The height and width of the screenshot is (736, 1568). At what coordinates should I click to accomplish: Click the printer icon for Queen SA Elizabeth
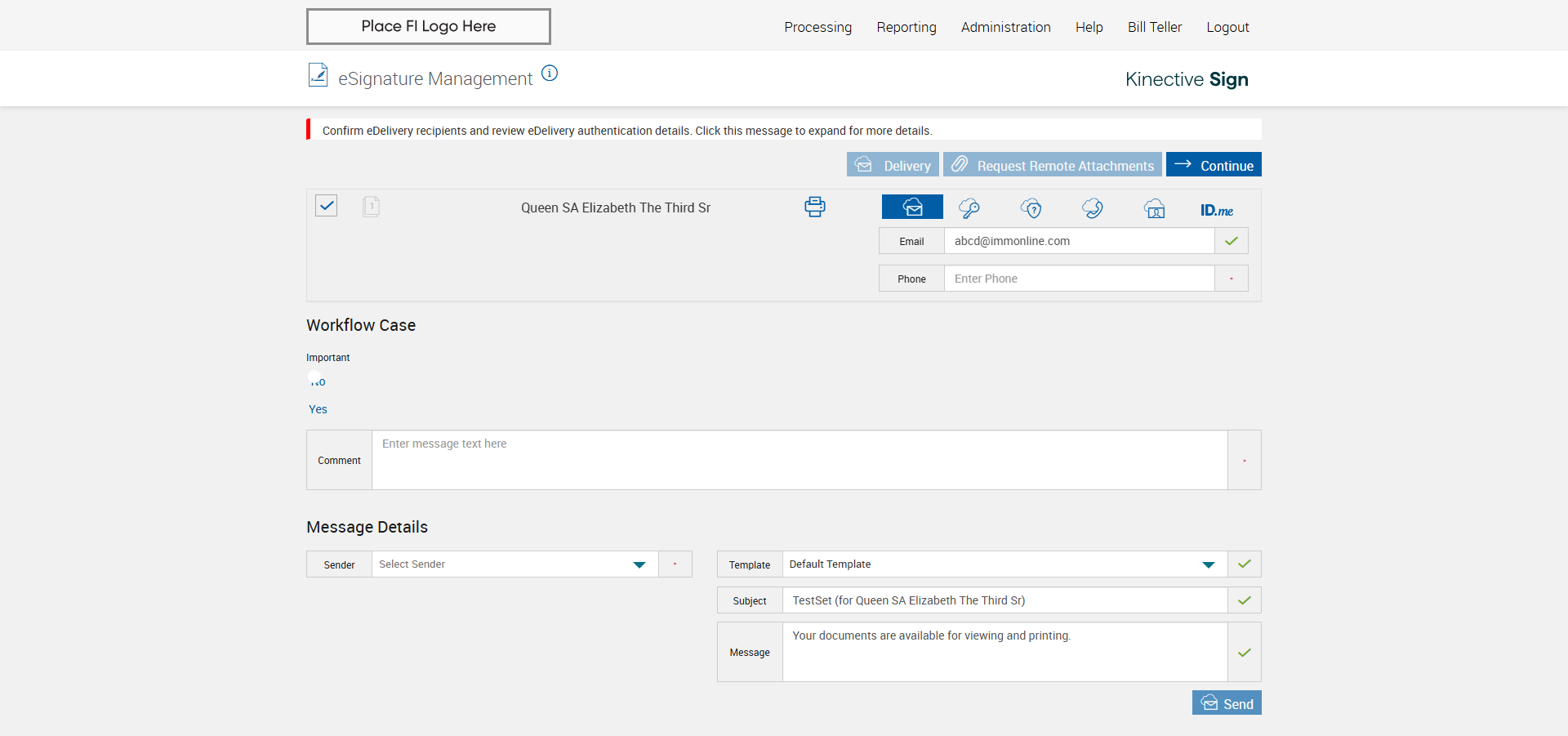[x=814, y=207]
